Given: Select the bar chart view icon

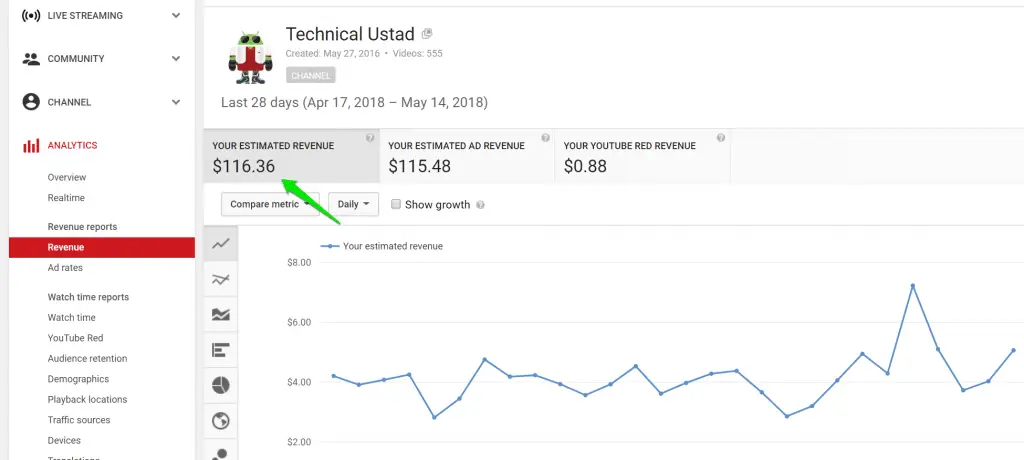Looking at the screenshot, I should (x=221, y=350).
